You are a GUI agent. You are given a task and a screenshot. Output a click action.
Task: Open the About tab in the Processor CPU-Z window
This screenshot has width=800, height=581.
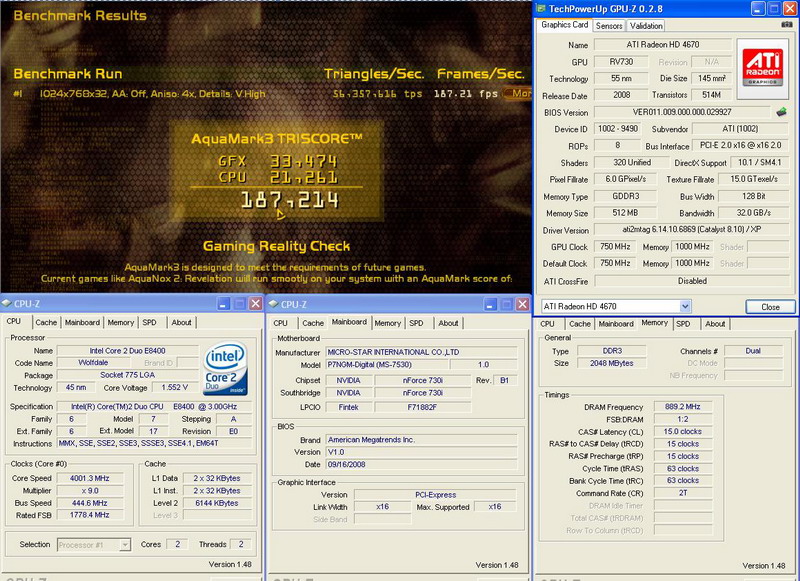(x=181, y=322)
